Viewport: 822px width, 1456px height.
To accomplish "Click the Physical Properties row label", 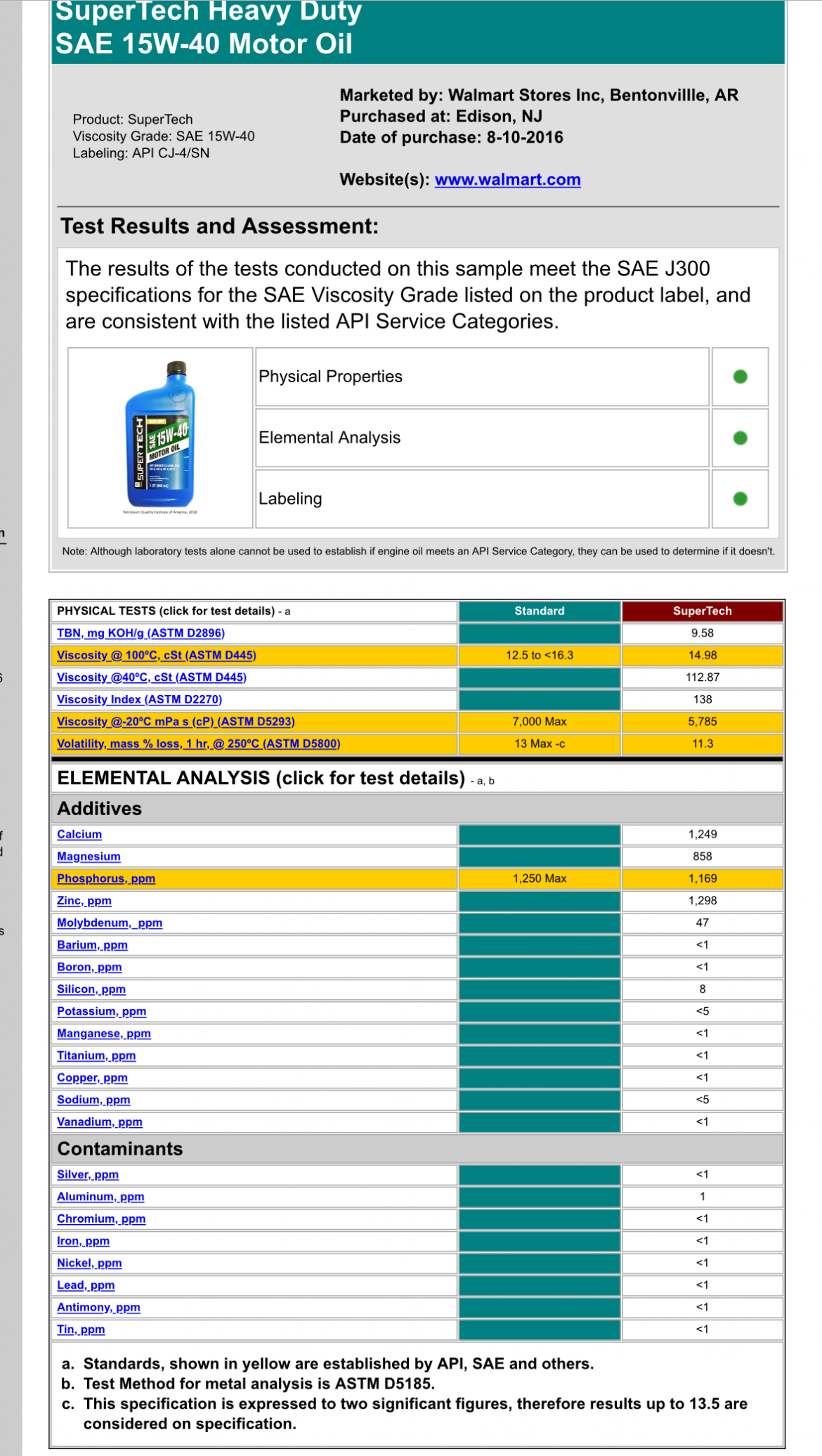I will [330, 377].
